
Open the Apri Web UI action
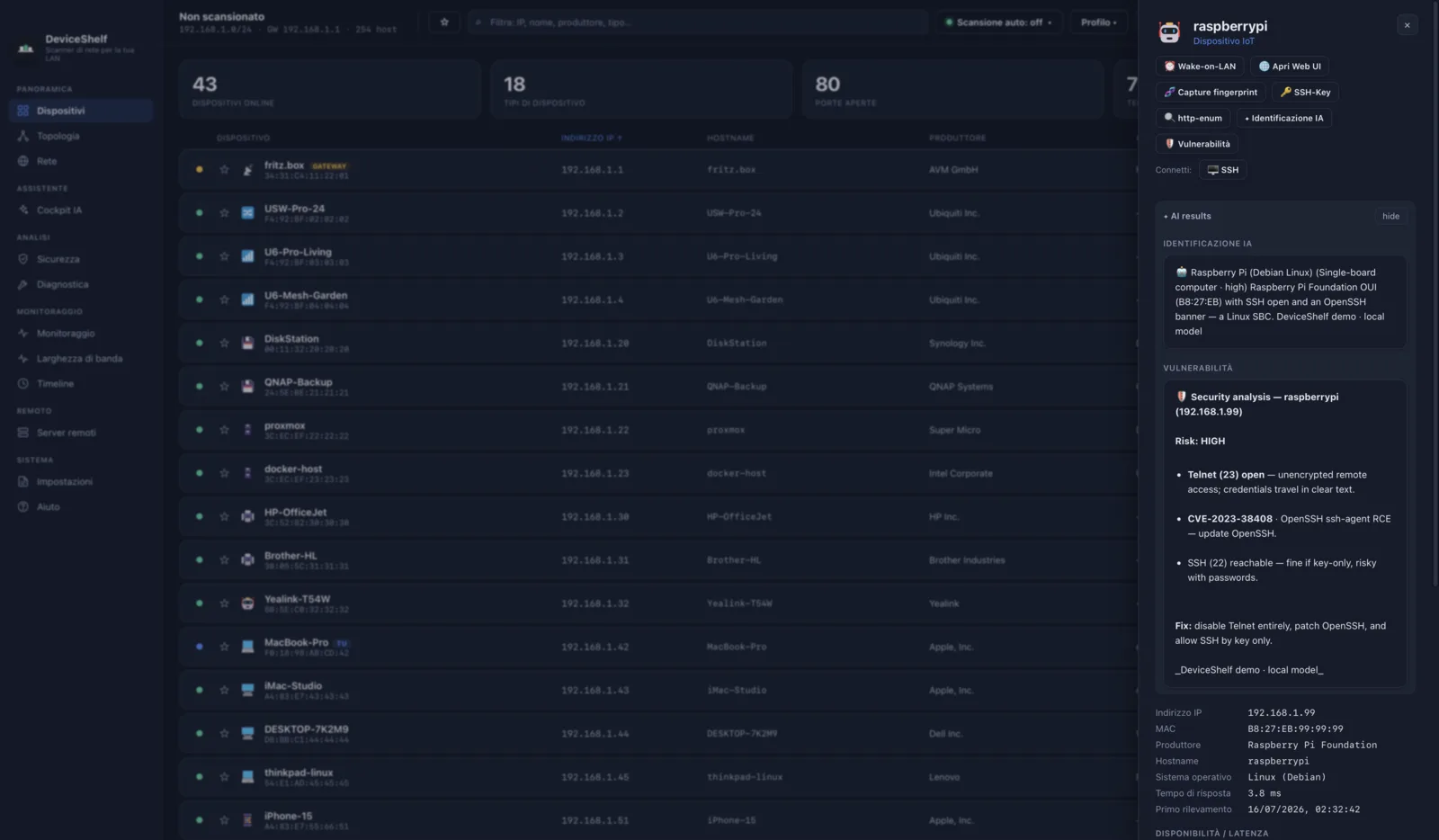point(1290,67)
